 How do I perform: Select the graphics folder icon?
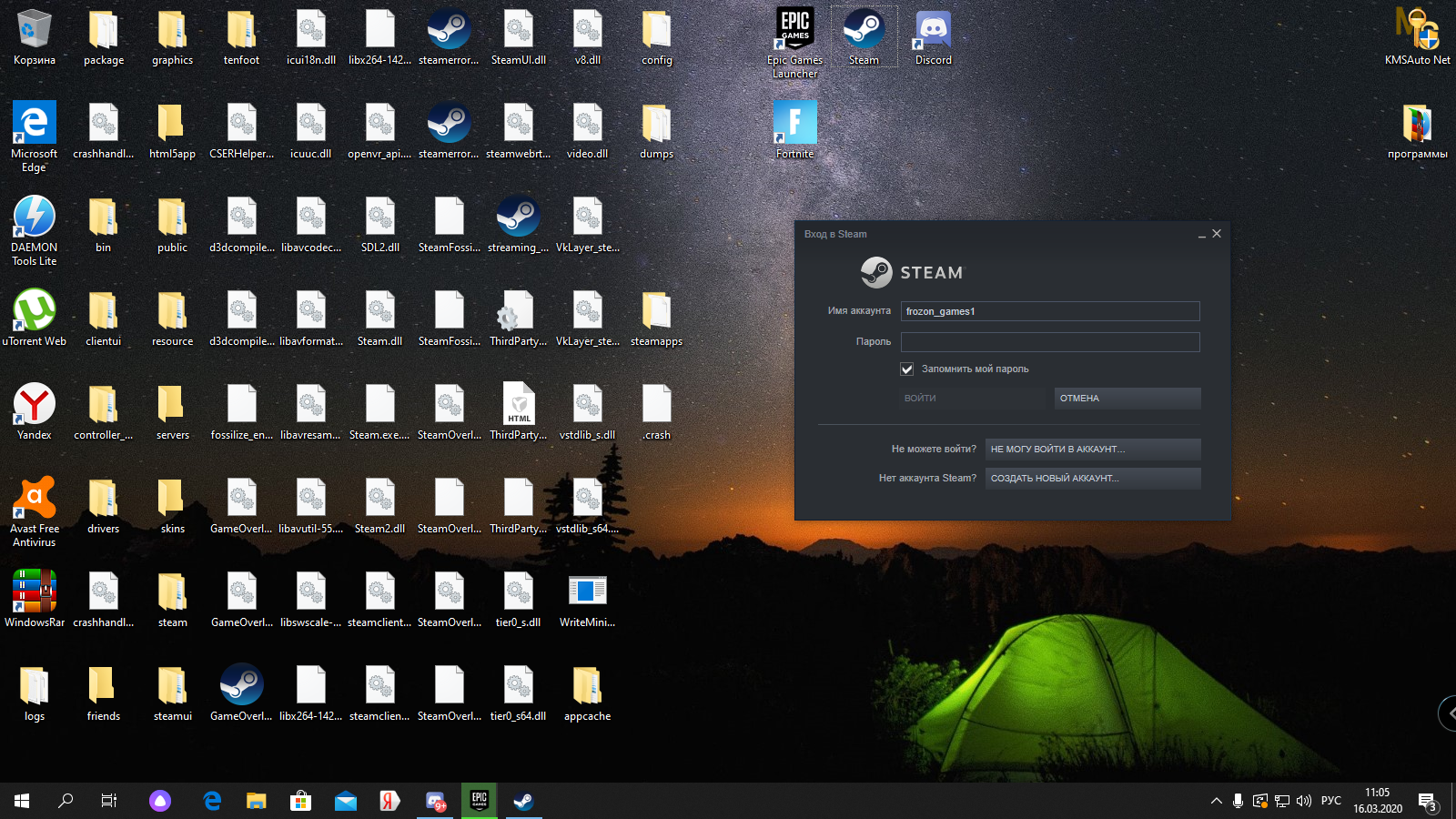coord(172,37)
